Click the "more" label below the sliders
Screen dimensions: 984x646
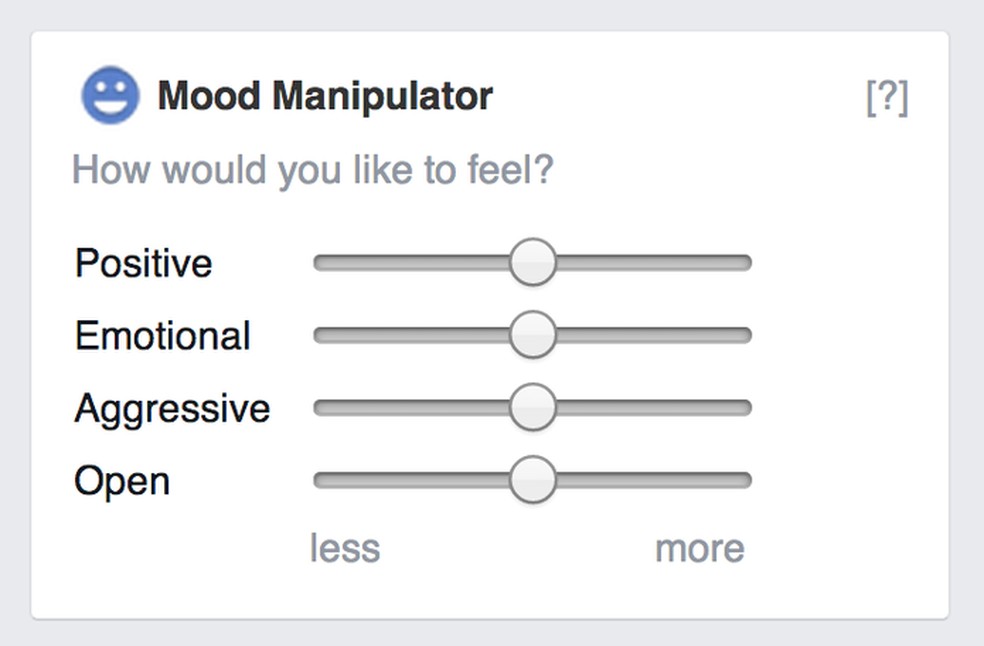700,548
